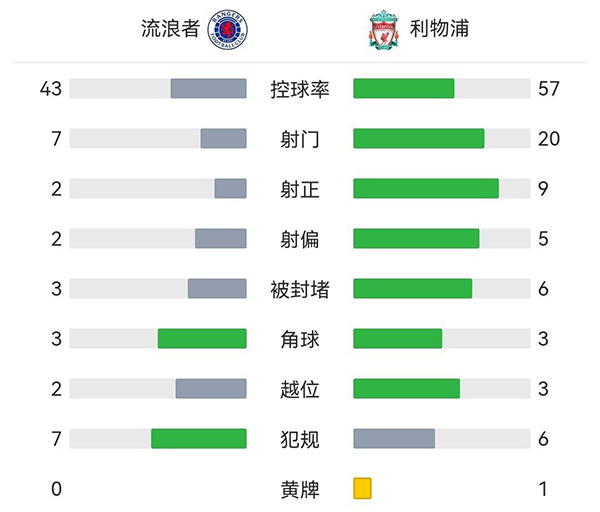
Task: Select the 流浪者 team name
Action: 170,29
